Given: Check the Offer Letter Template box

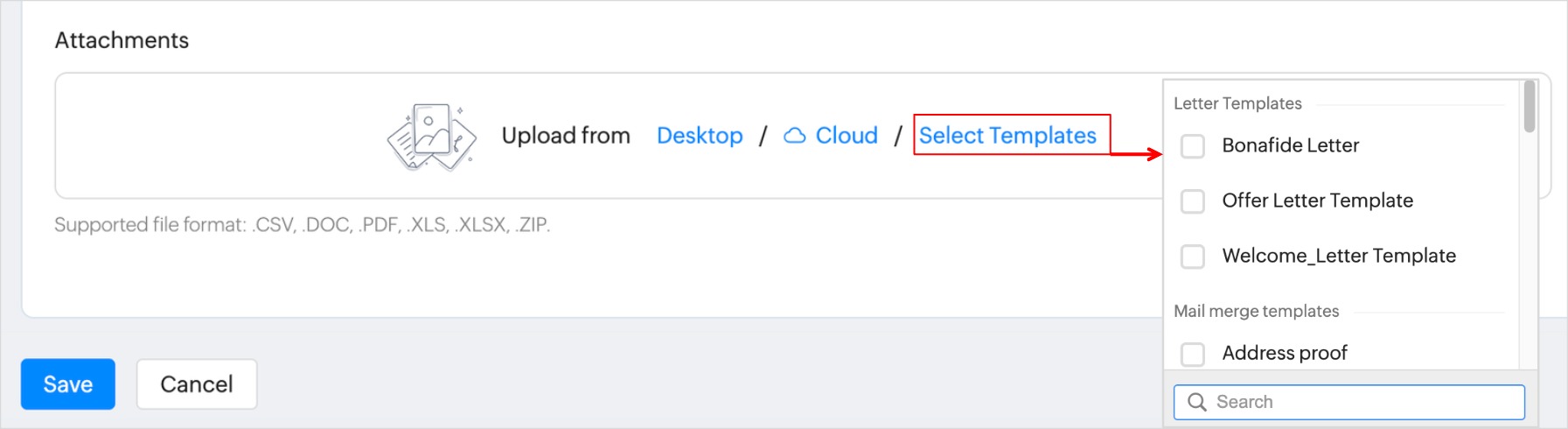Looking at the screenshot, I should click(x=1193, y=201).
